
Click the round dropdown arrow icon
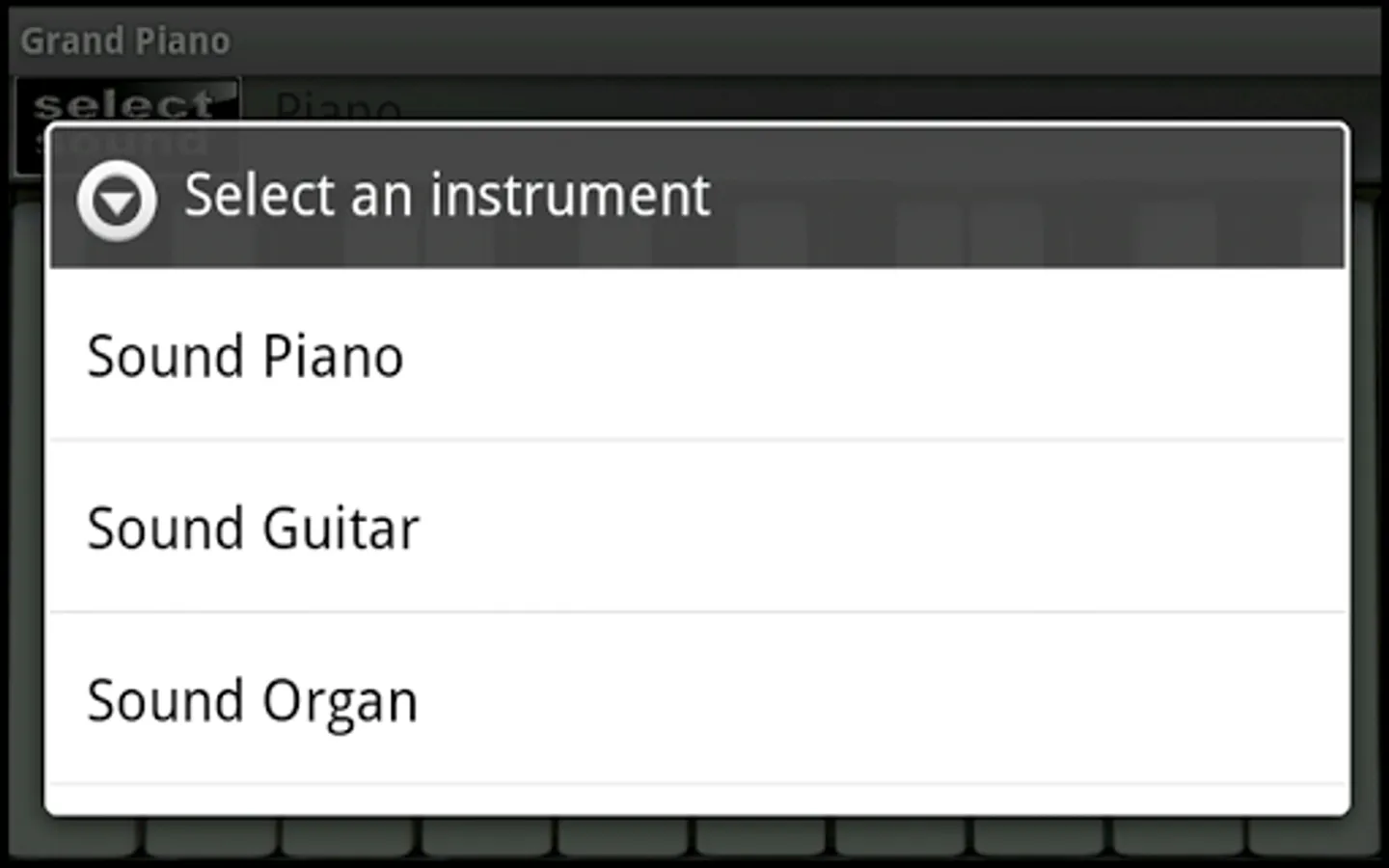(117, 201)
